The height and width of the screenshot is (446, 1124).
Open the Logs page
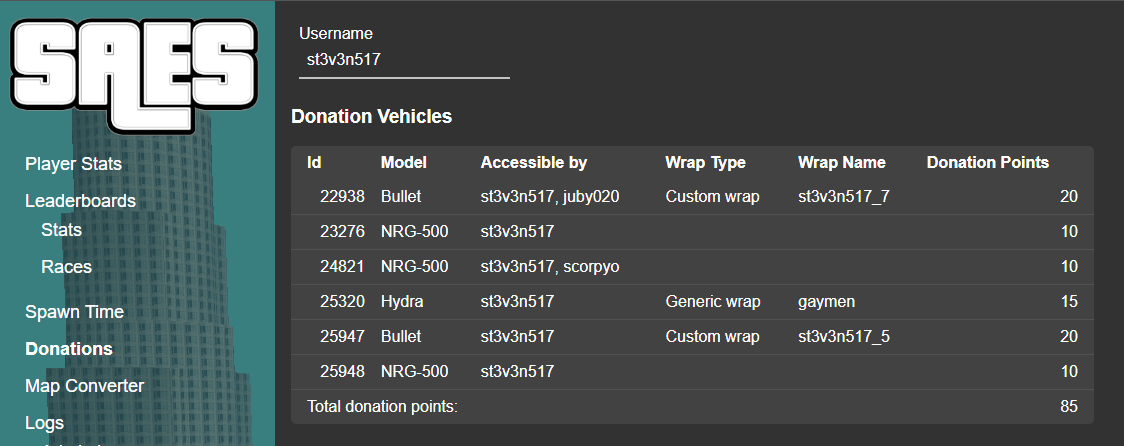click(44, 423)
